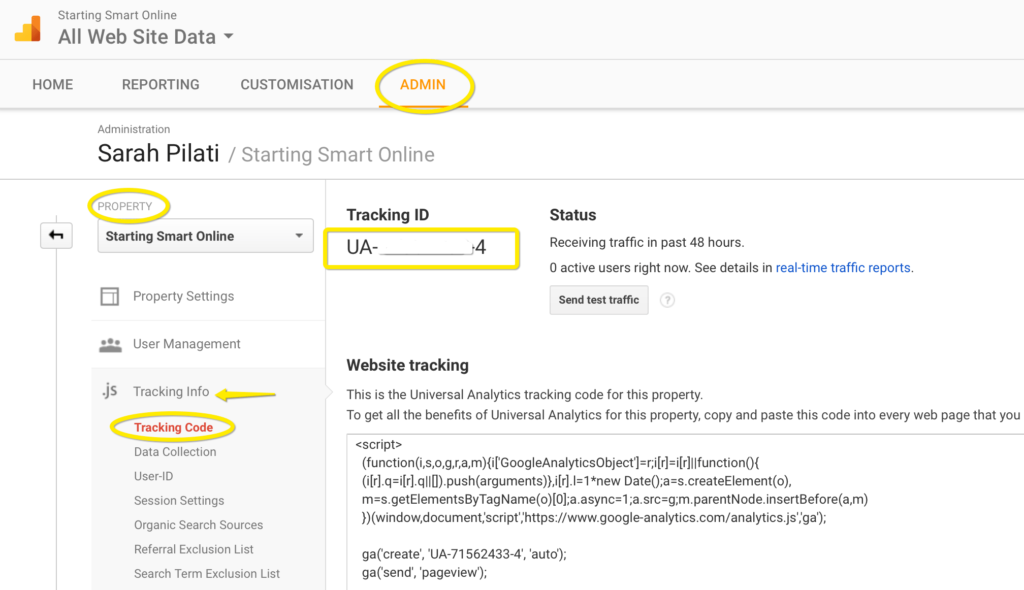Click the Receiving traffic in past 48 hours text

pyautogui.click(x=647, y=242)
